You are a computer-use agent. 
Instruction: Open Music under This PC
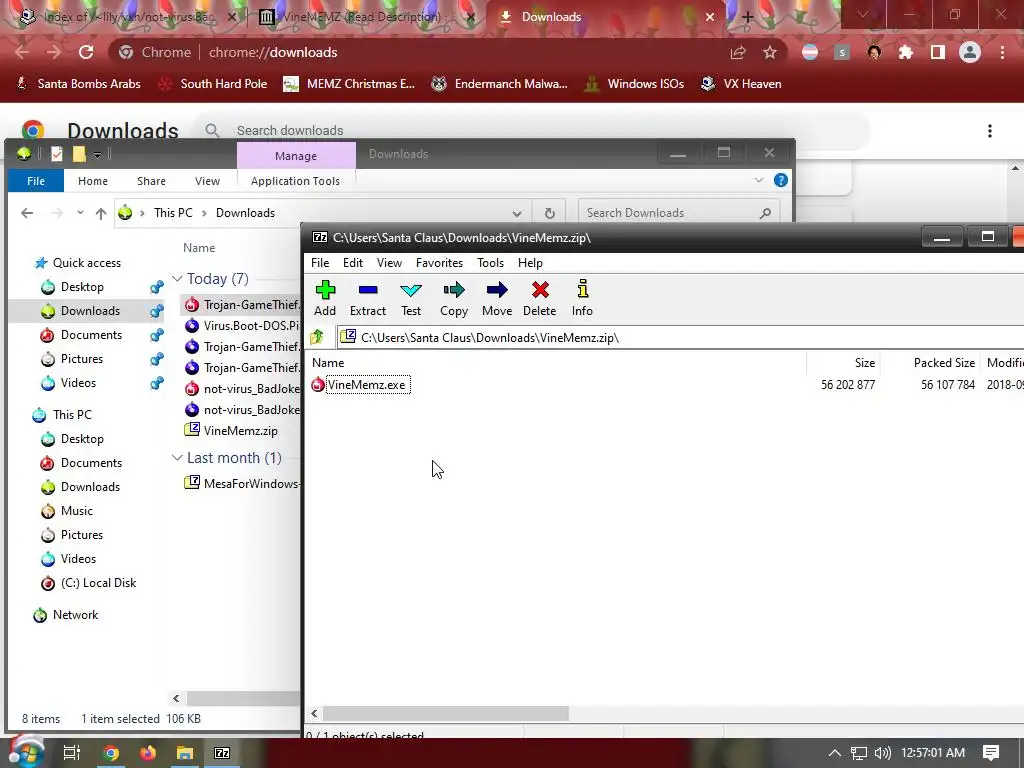point(76,511)
